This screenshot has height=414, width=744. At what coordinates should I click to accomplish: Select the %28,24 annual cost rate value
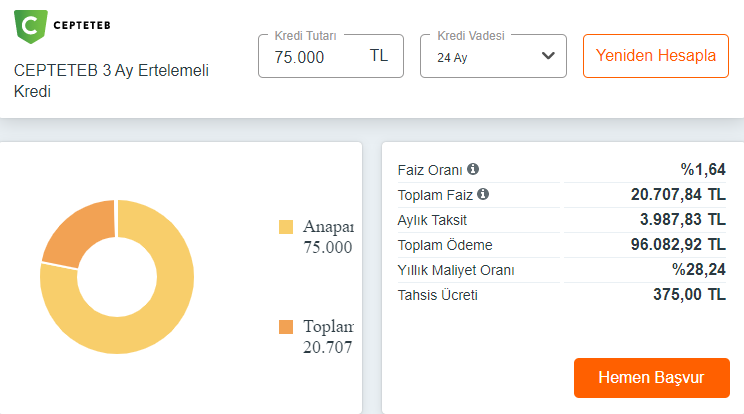(698, 270)
